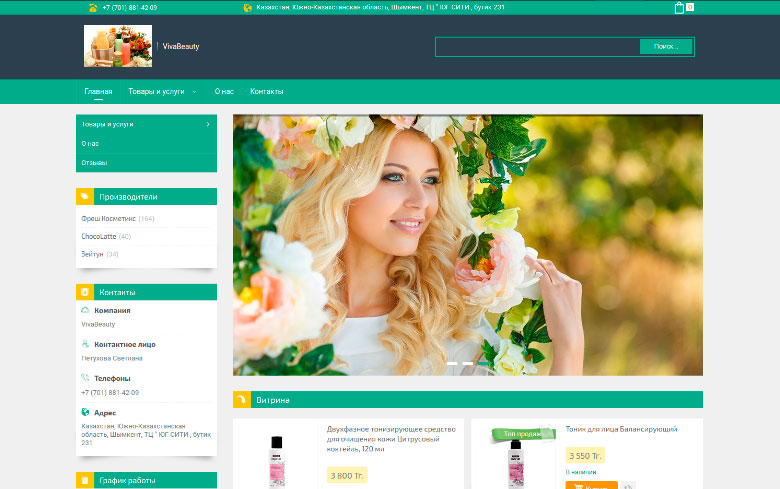Viewport: 780px width, 489px height.
Task: Focus the site search input field
Action: click(537, 47)
